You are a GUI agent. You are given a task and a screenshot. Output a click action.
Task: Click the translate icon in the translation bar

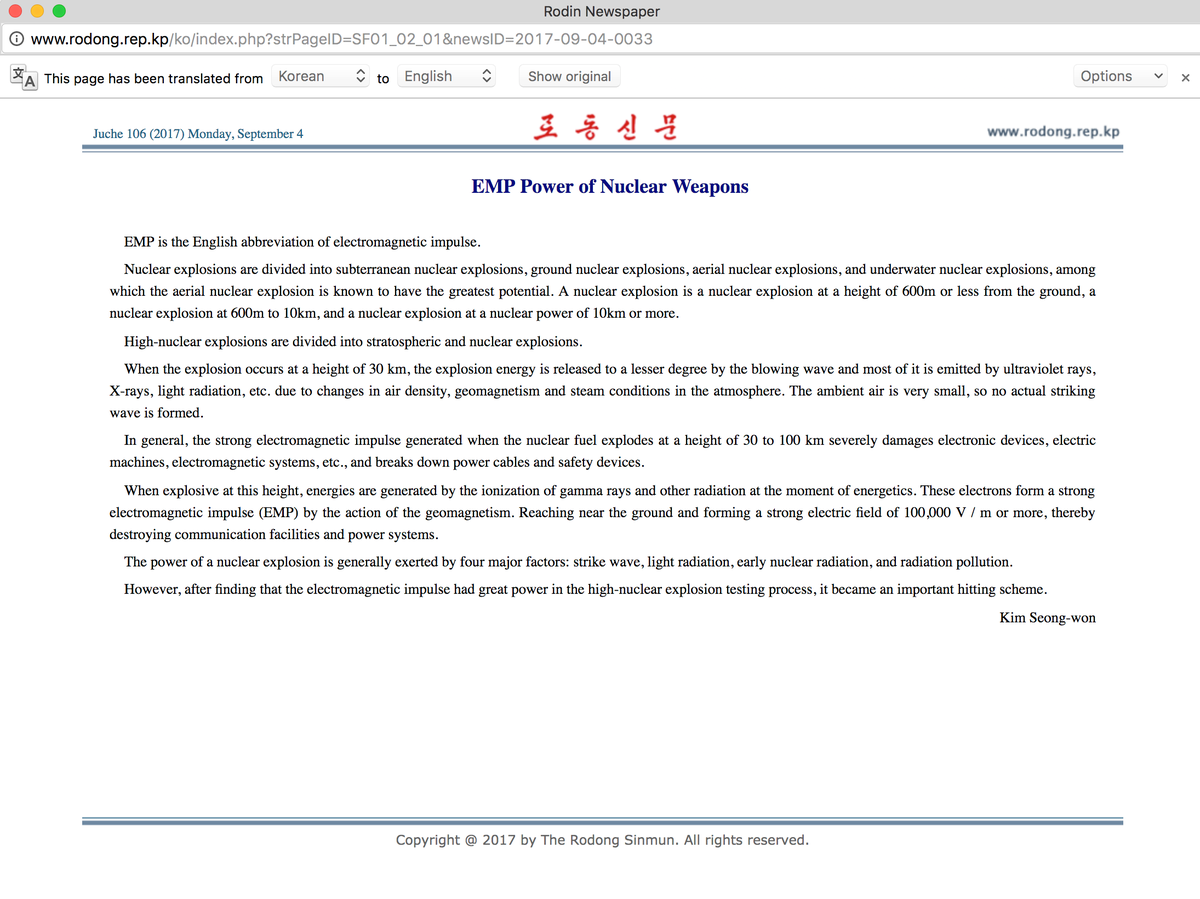point(23,77)
